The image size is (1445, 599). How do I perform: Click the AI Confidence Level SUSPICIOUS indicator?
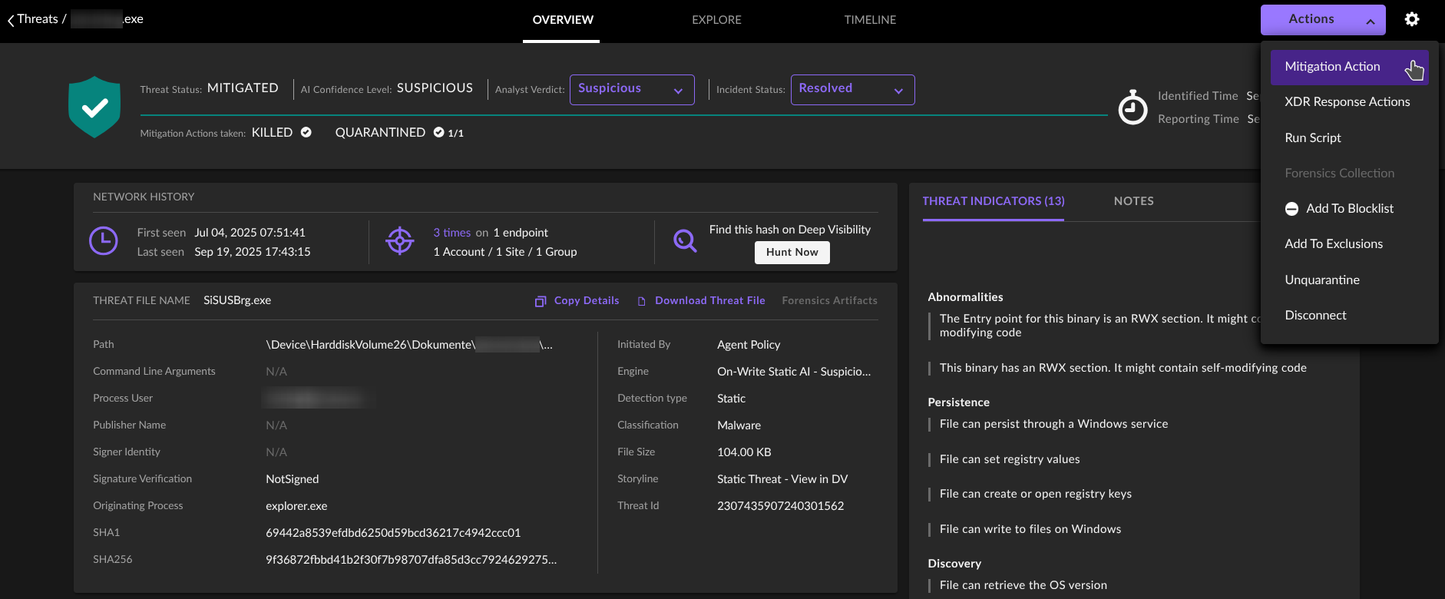[435, 87]
